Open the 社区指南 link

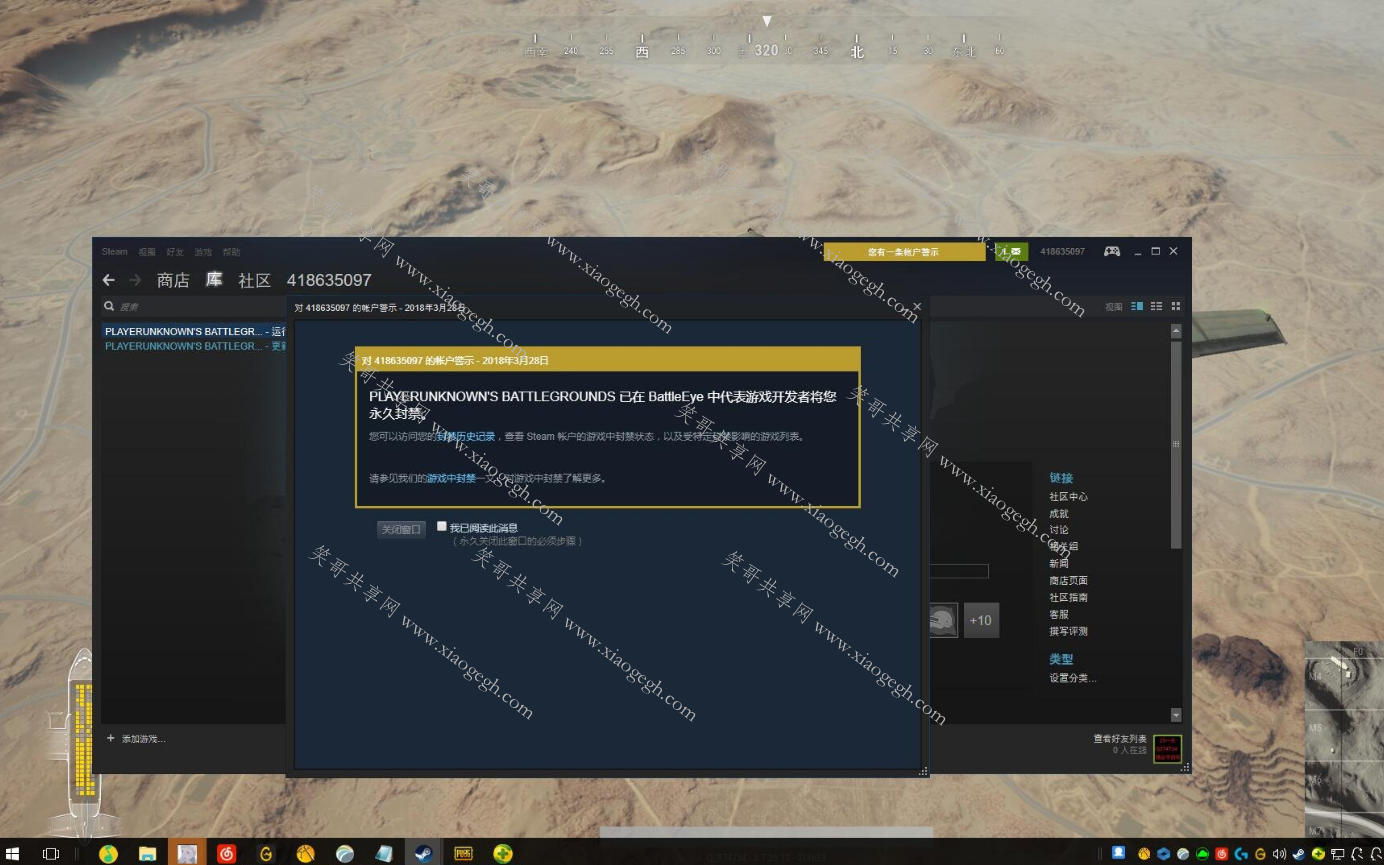click(x=1068, y=597)
